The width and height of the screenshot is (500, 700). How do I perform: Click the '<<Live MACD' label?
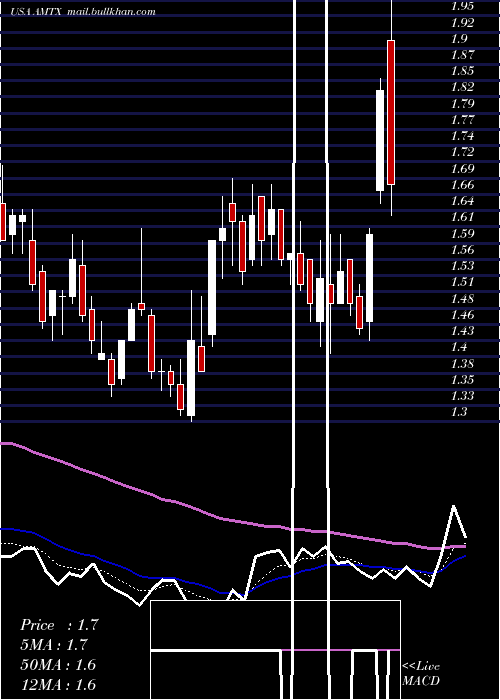point(421,673)
